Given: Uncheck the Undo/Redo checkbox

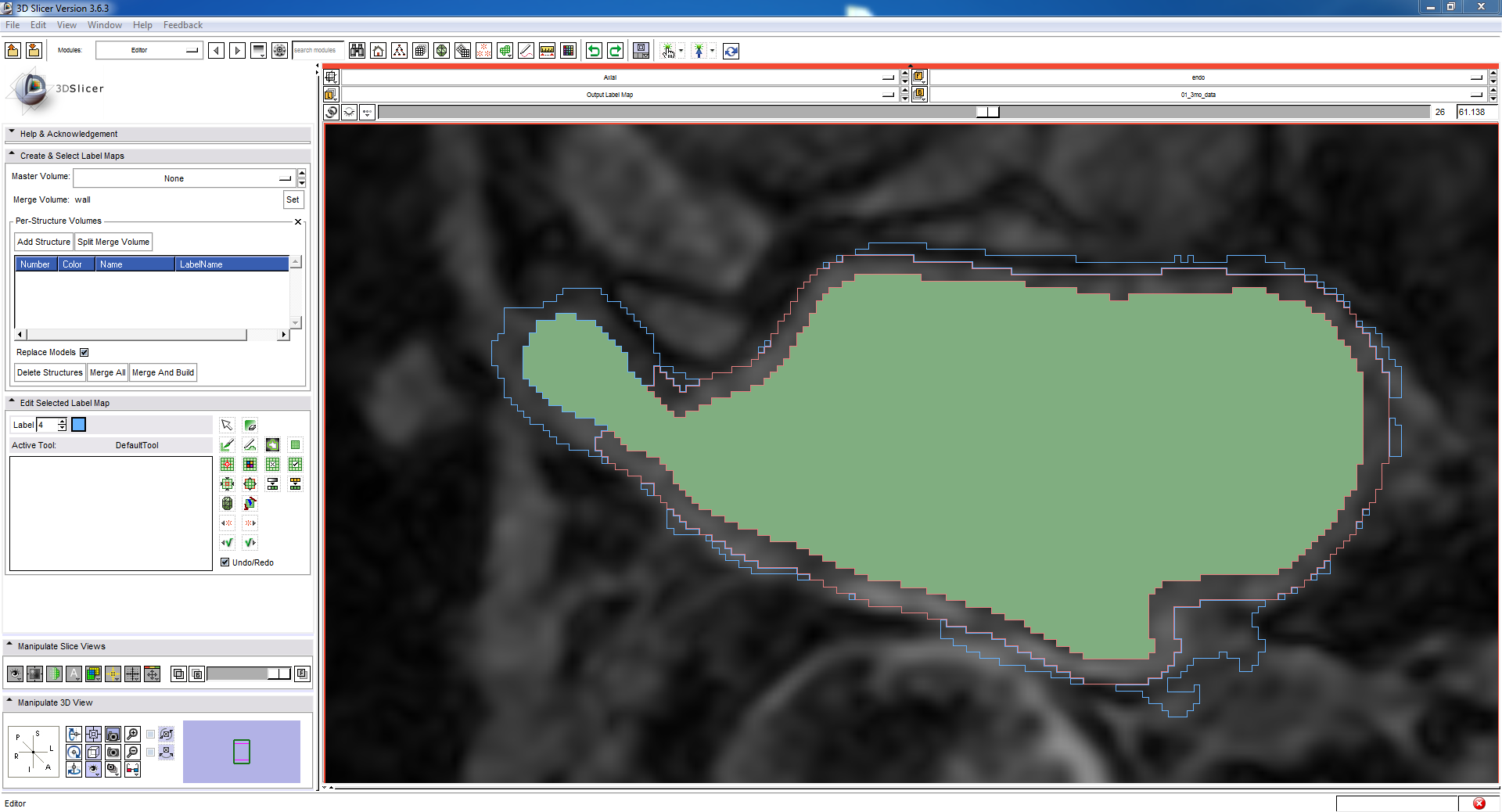Looking at the screenshot, I should (225, 562).
